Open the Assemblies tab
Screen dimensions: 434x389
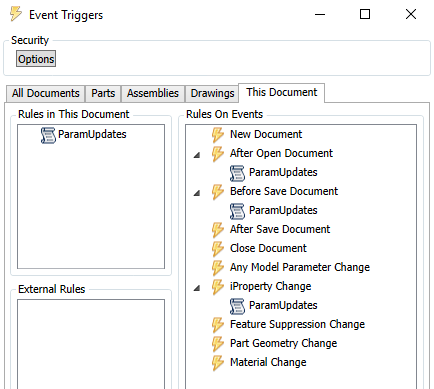click(x=153, y=93)
